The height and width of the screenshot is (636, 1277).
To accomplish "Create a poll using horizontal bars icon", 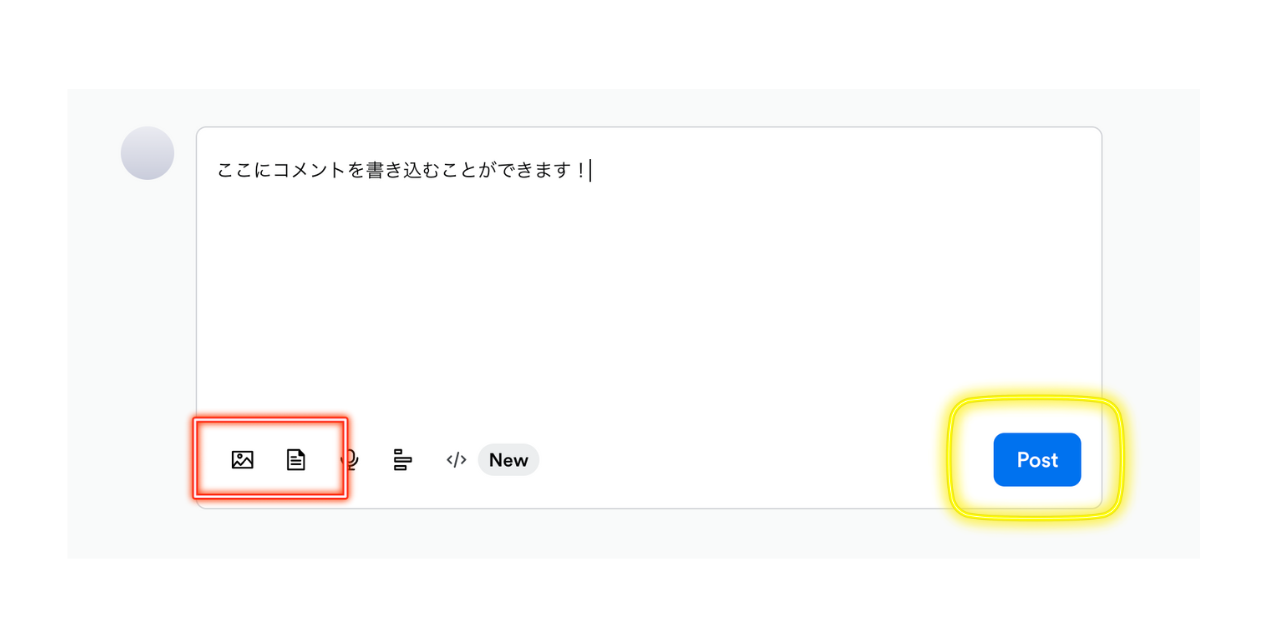I will [402, 460].
